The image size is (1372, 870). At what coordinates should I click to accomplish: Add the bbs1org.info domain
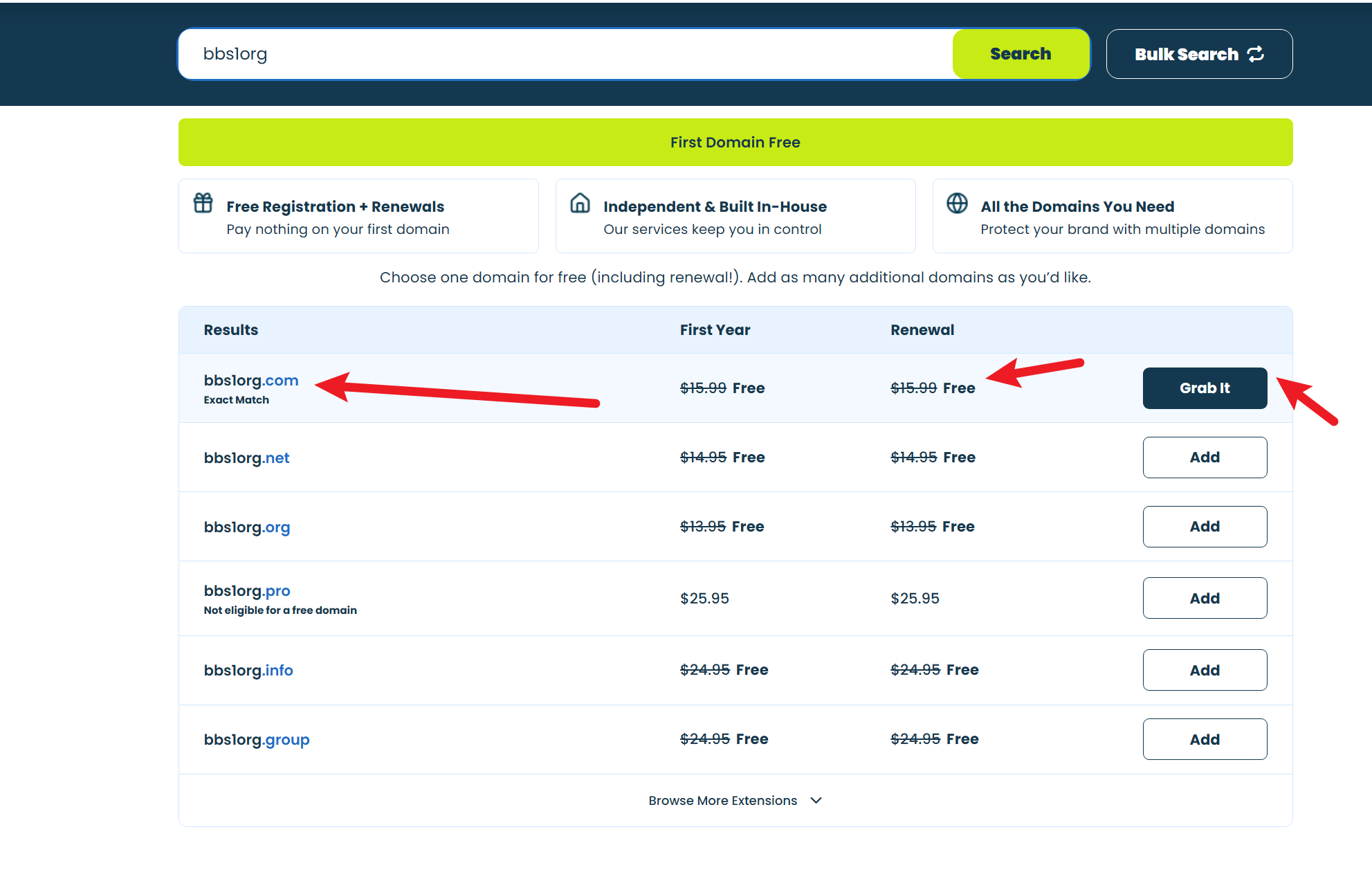pyautogui.click(x=1205, y=670)
